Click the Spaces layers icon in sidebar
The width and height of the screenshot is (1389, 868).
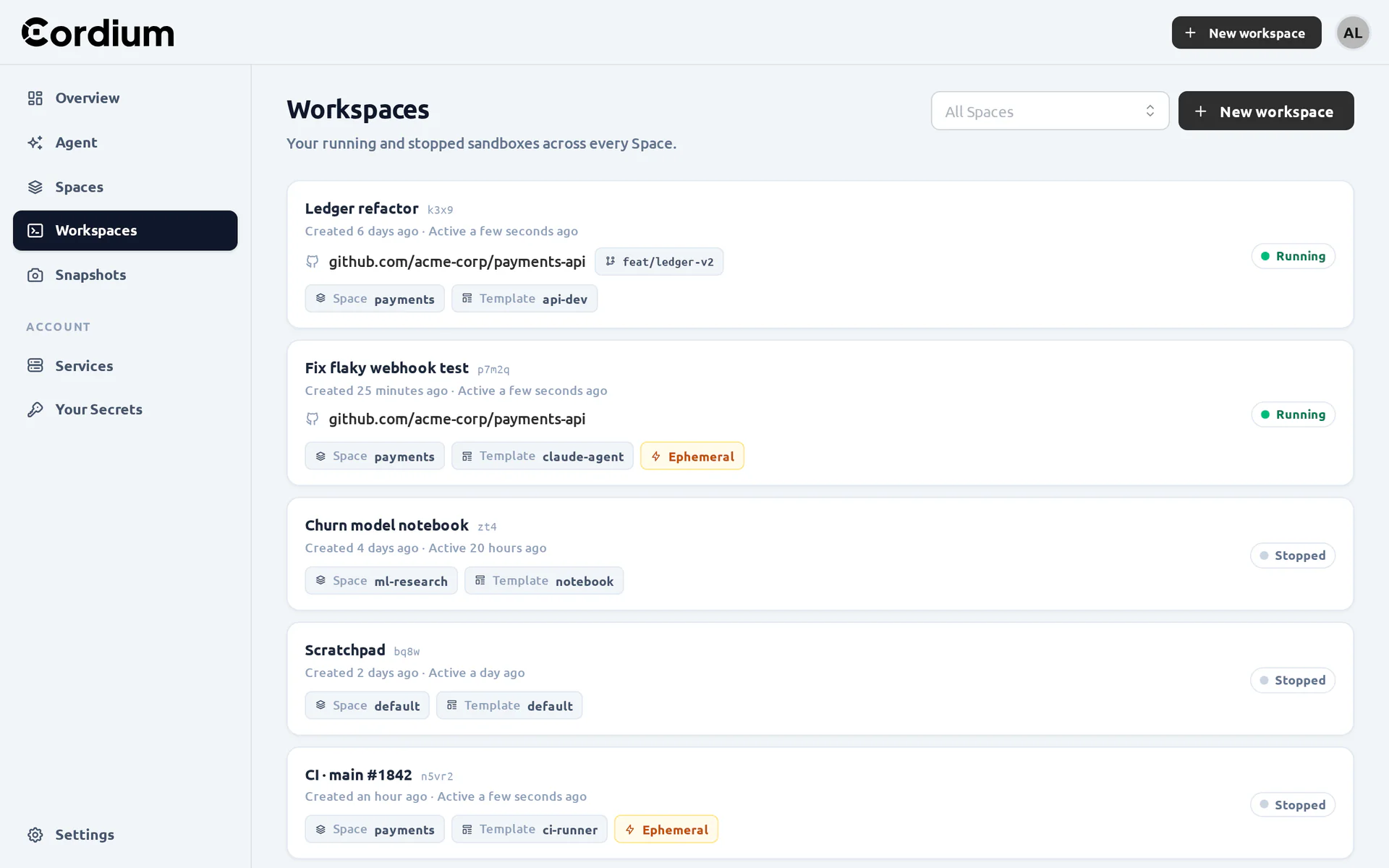[x=35, y=187]
